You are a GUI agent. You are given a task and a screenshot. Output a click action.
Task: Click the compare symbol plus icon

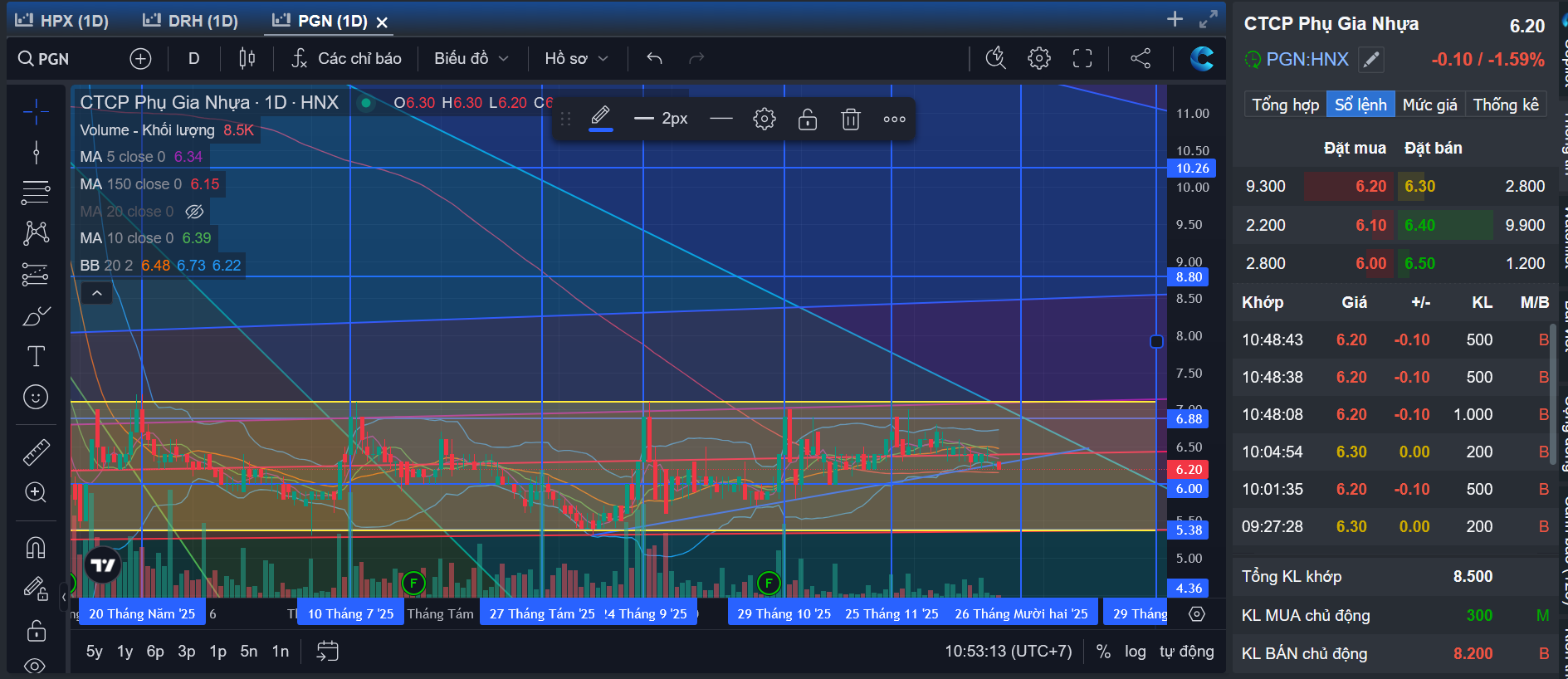(x=141, y=59)
